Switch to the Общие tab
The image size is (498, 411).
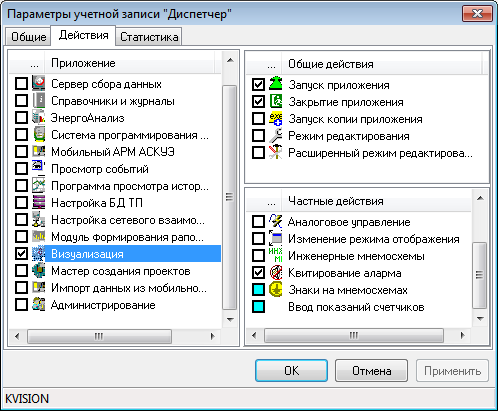coord(28,36)
